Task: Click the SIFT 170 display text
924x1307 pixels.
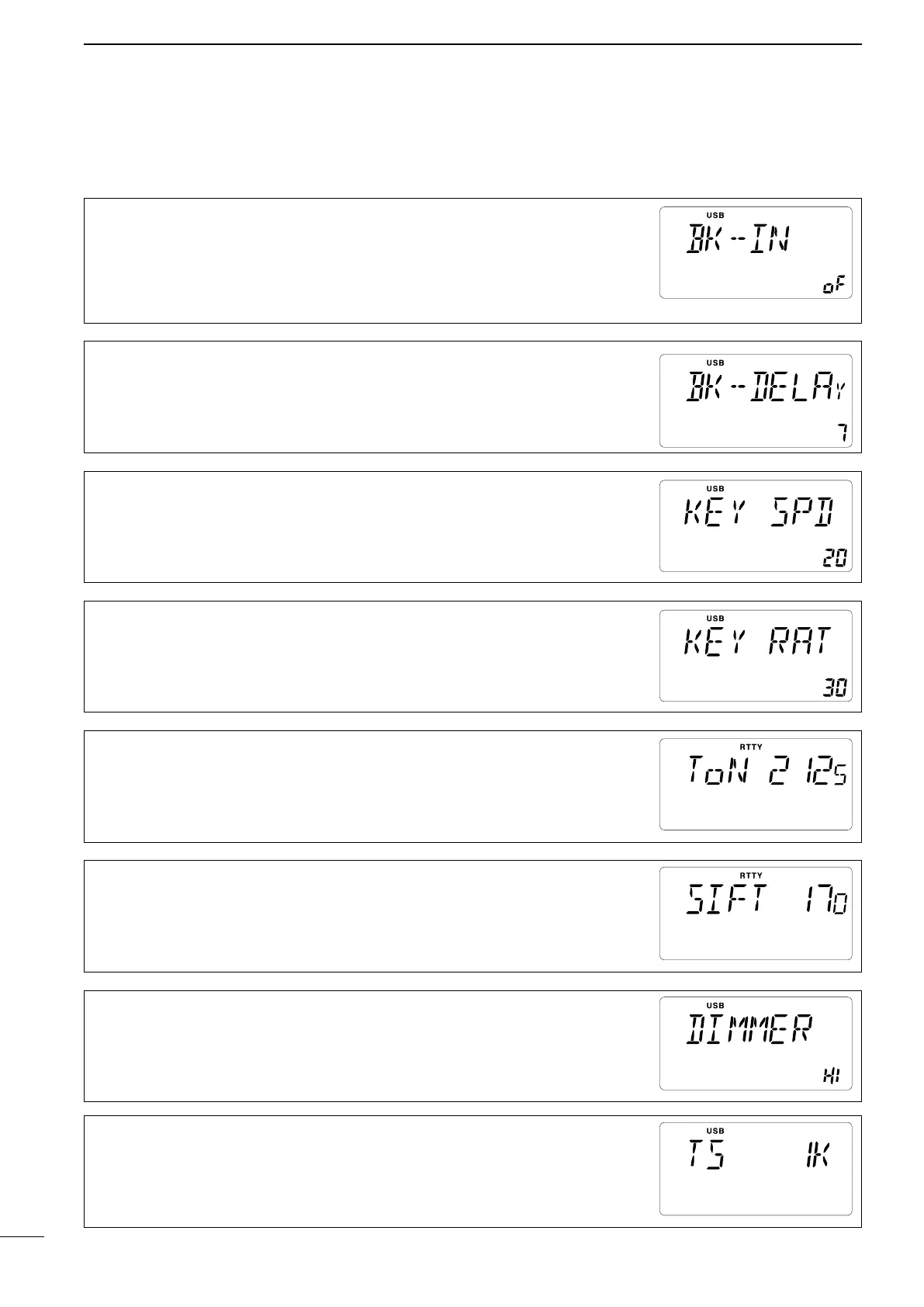Action: coord(767,900)
